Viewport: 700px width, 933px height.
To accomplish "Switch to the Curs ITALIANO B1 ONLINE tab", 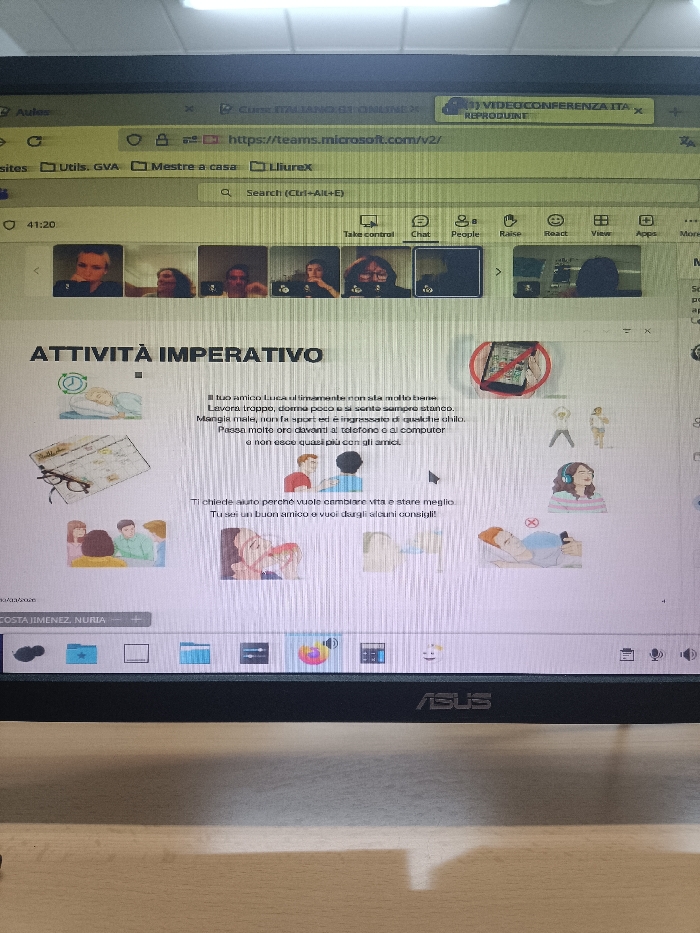I will coord(319,109).
